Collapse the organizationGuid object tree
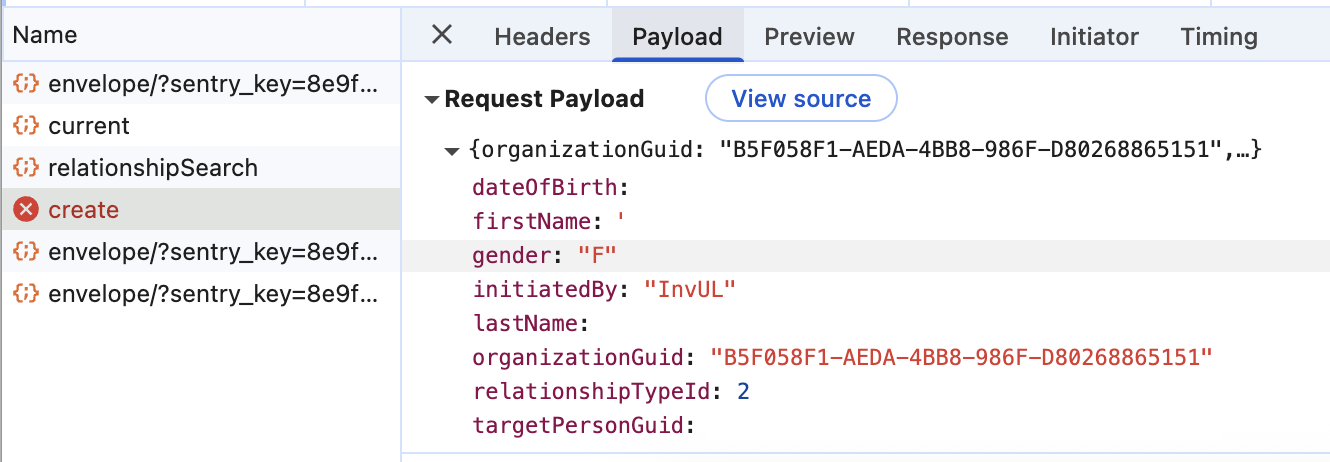Viewport: 1330px width, 462px height. click(453, 152)
